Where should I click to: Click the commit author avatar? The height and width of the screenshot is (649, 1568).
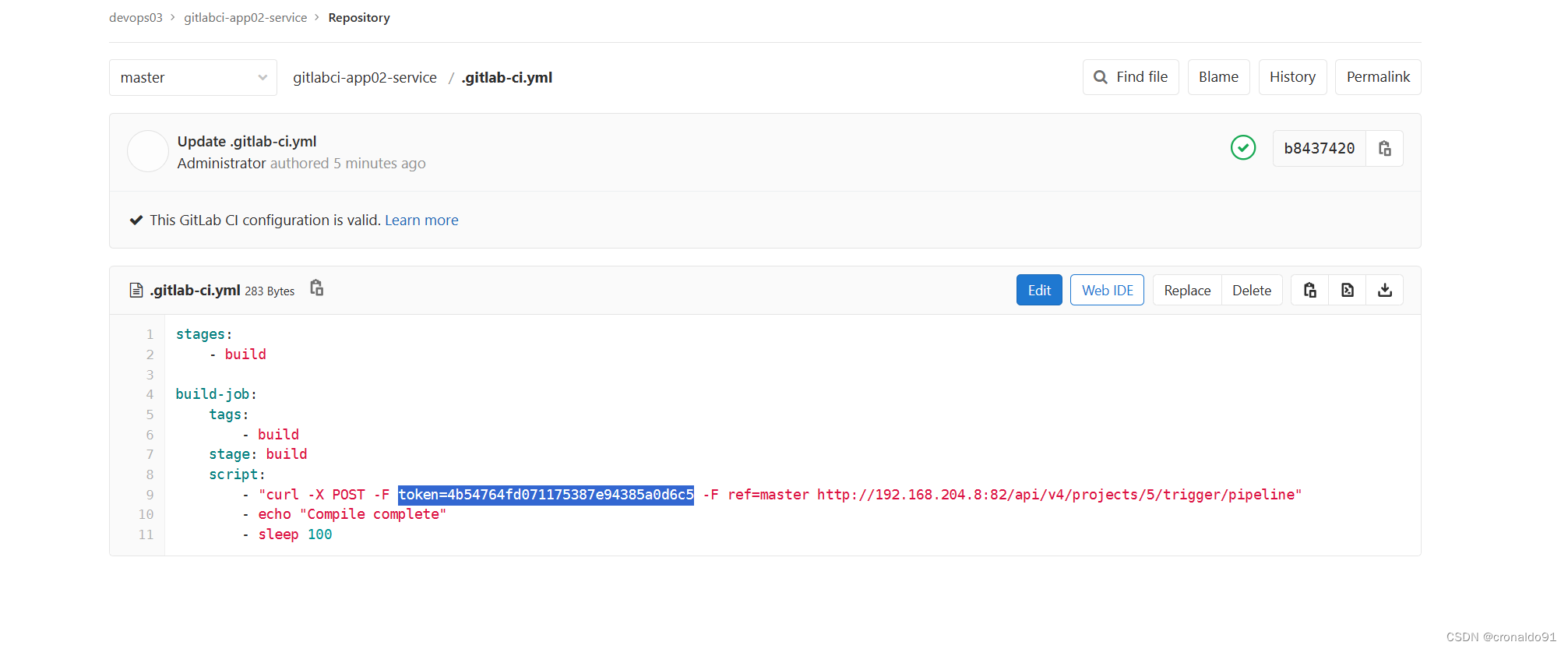(x=148, y=151)
